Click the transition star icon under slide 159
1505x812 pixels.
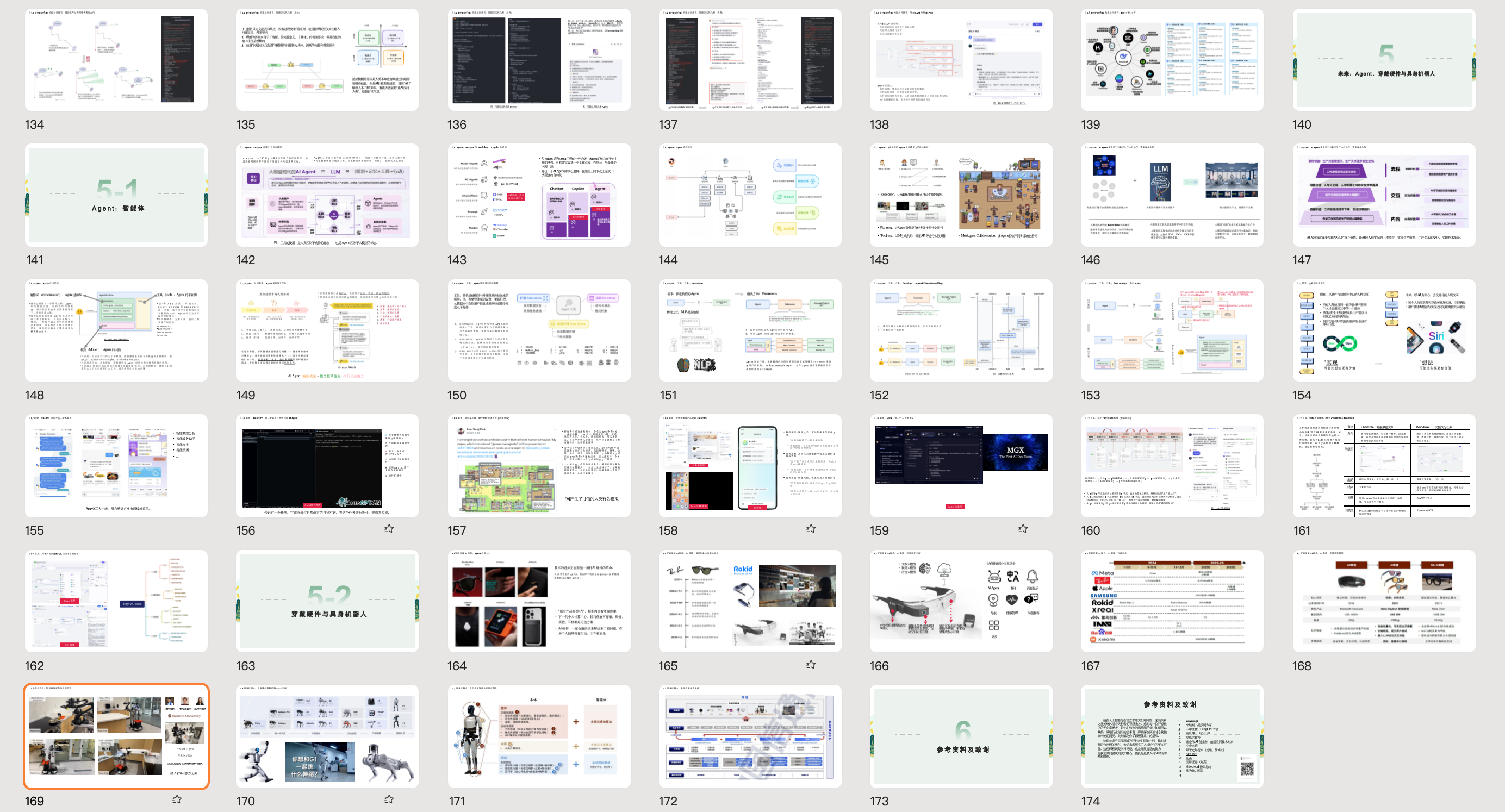click(x=1022, y=529)
